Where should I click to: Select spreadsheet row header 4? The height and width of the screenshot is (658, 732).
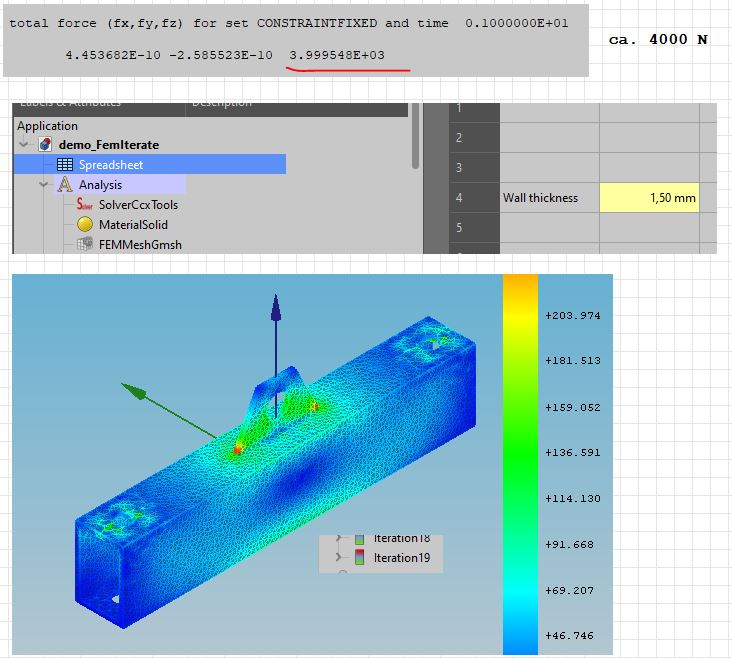pyautogui.click(x=459, y=198)
